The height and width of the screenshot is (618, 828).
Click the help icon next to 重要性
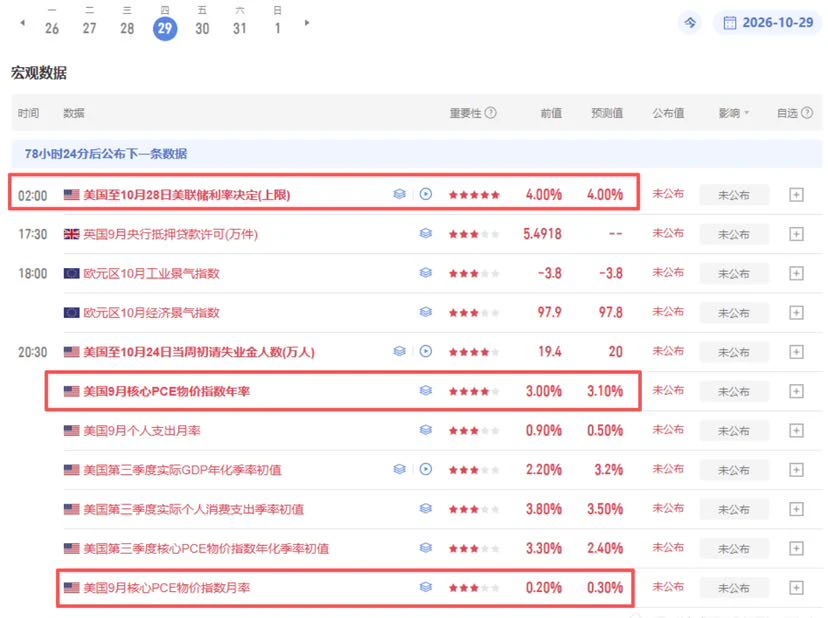(x=491, y=113)
